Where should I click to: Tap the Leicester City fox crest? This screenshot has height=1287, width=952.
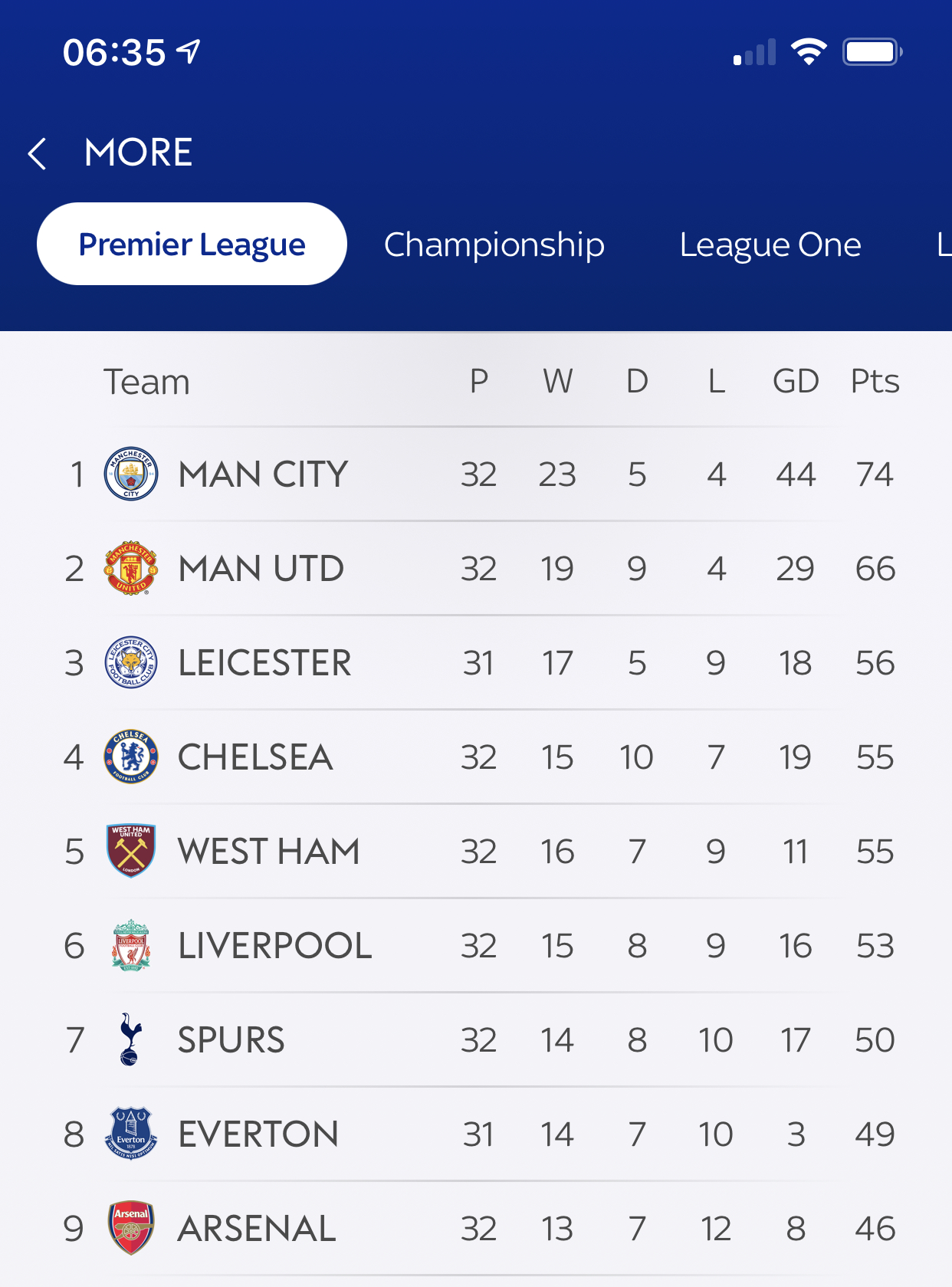tap(131, 662)
